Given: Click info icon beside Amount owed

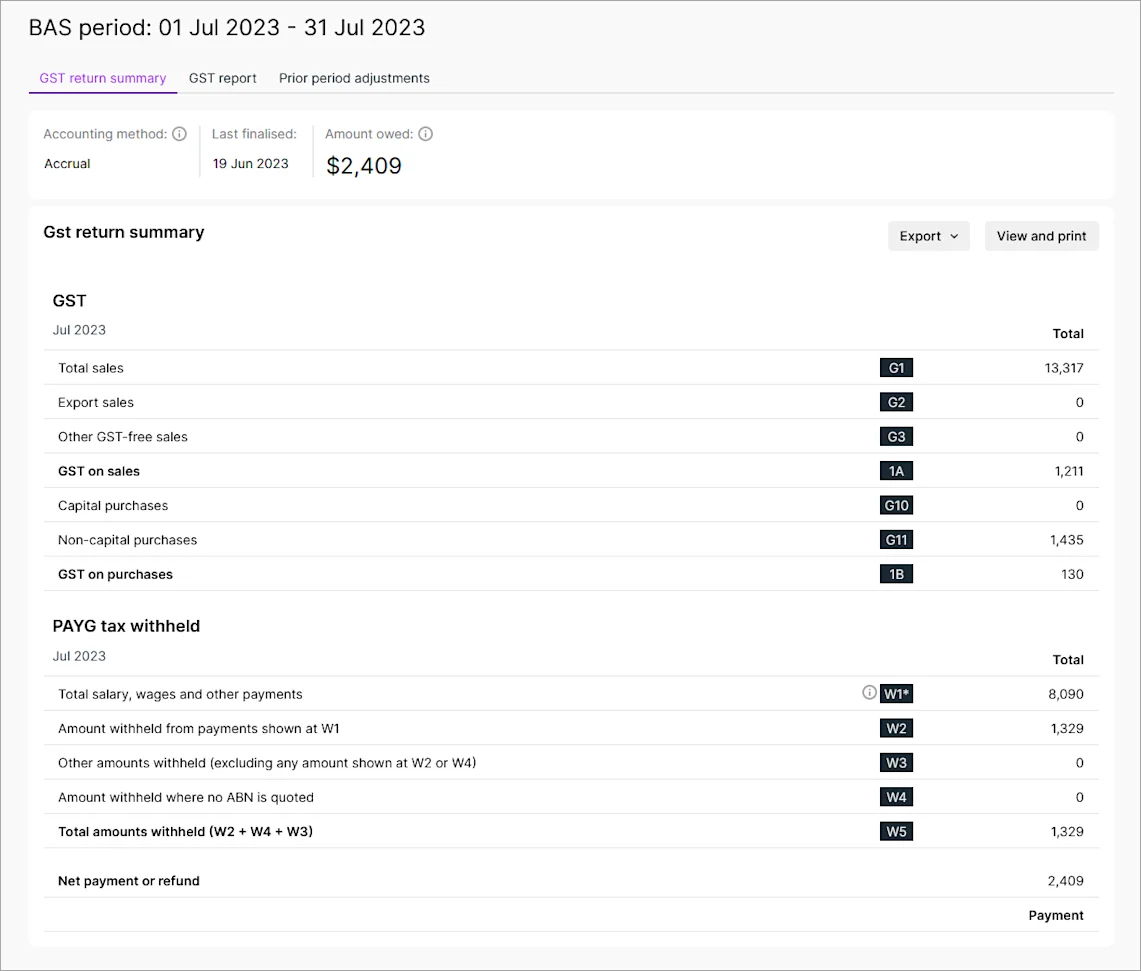Looking at the screenshot, I should pos(426,134).
